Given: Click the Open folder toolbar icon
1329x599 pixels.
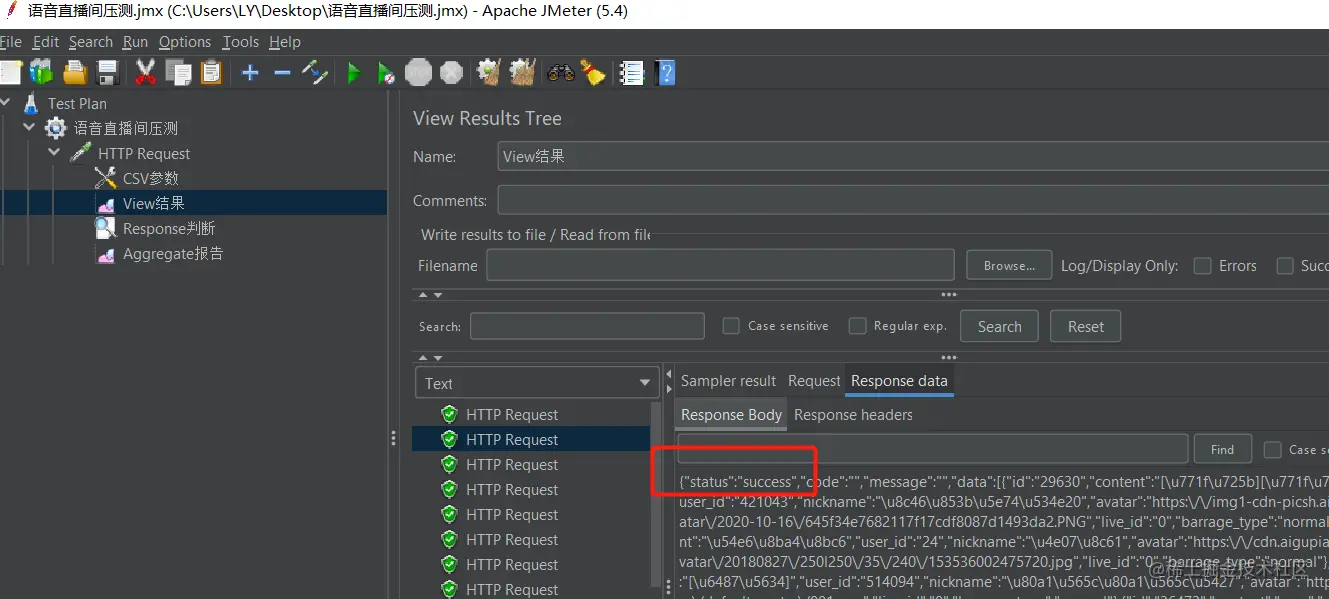Looking at the screenshot, I should (x=75, y=72).
